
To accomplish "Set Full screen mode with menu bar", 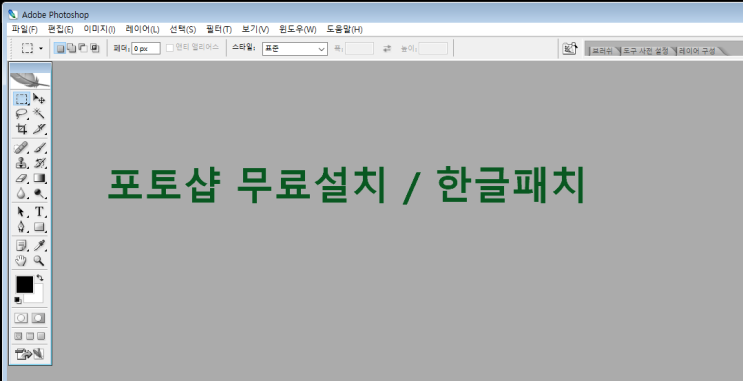I will click(30, 336).
